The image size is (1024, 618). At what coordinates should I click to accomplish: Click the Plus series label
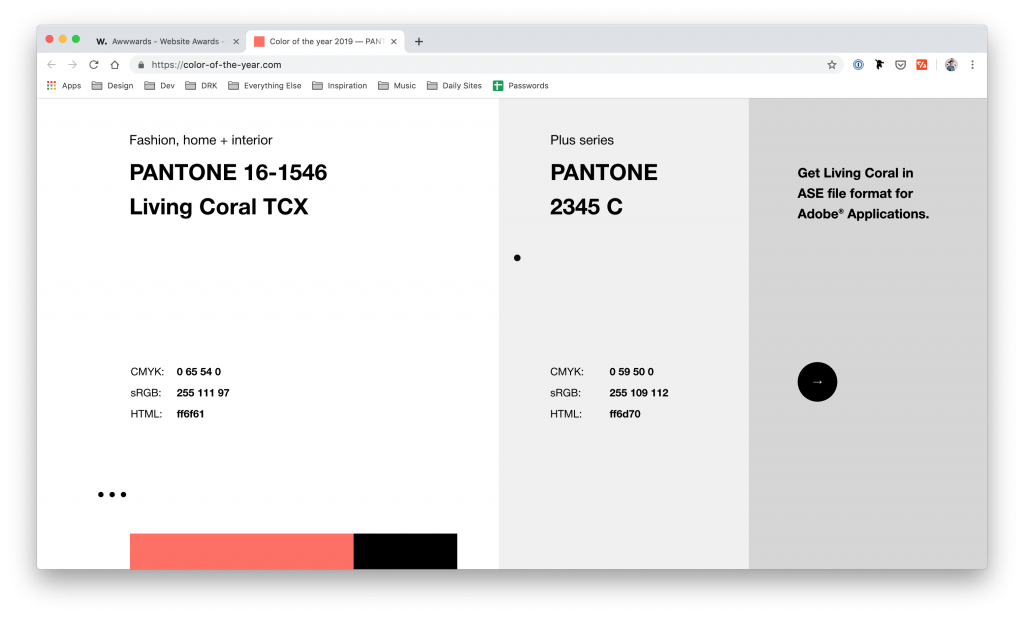coord(582,140)
